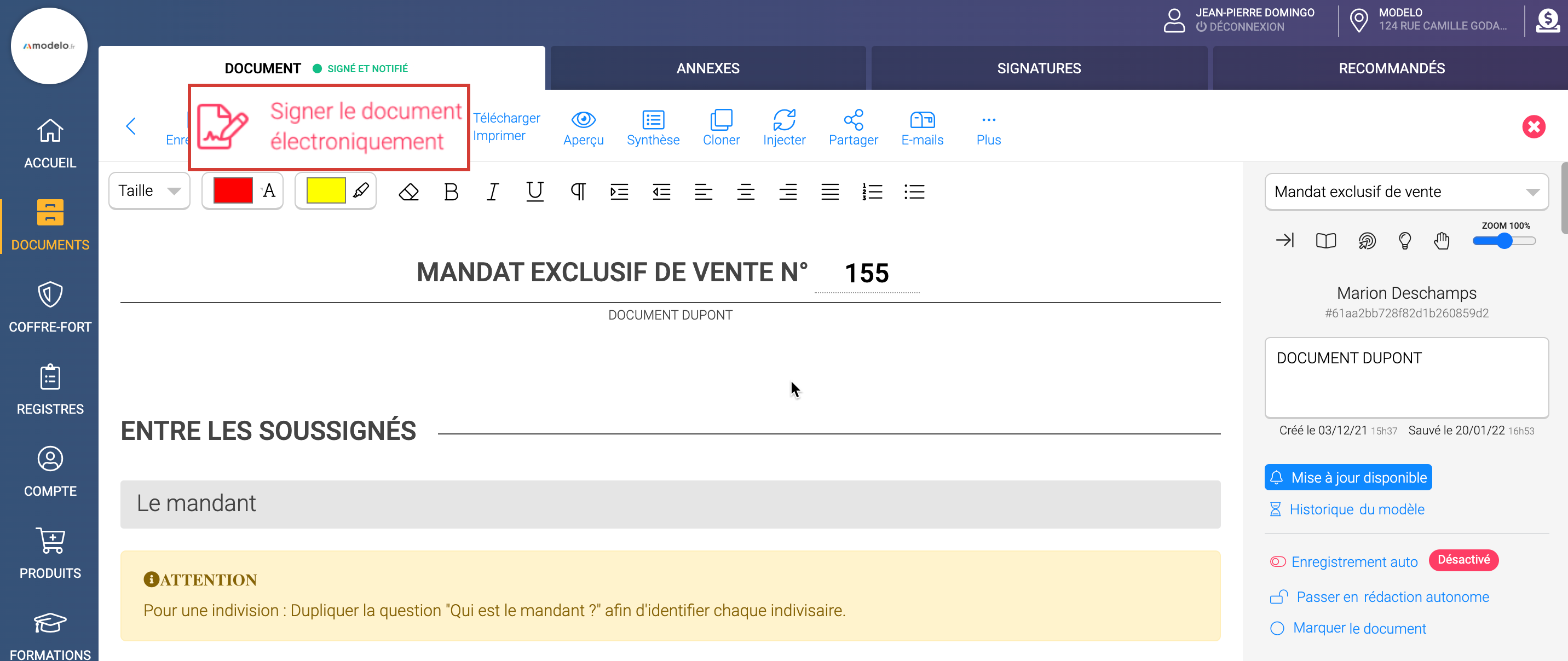Click Mise à jour disponible button
This screenshot has height=661, width=1568.
pos(1348,477)
